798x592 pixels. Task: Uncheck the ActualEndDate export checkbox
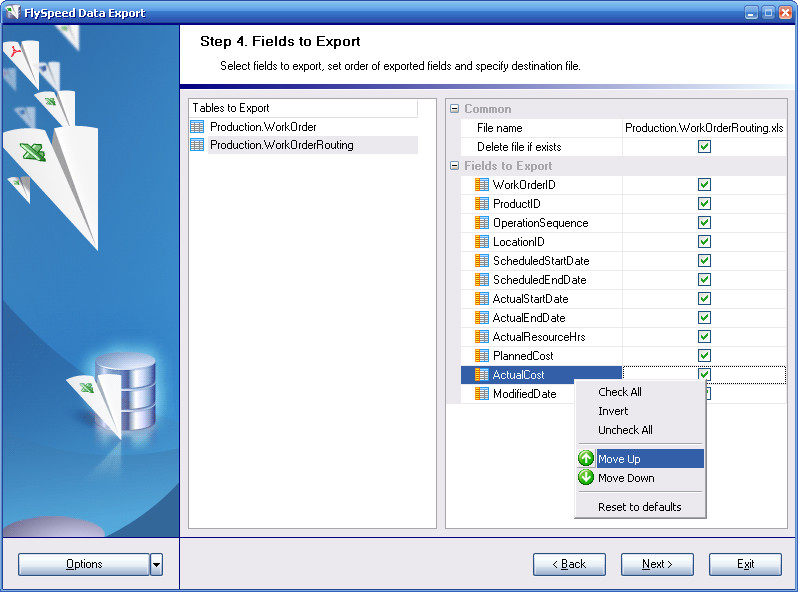(x=704, y=318)
